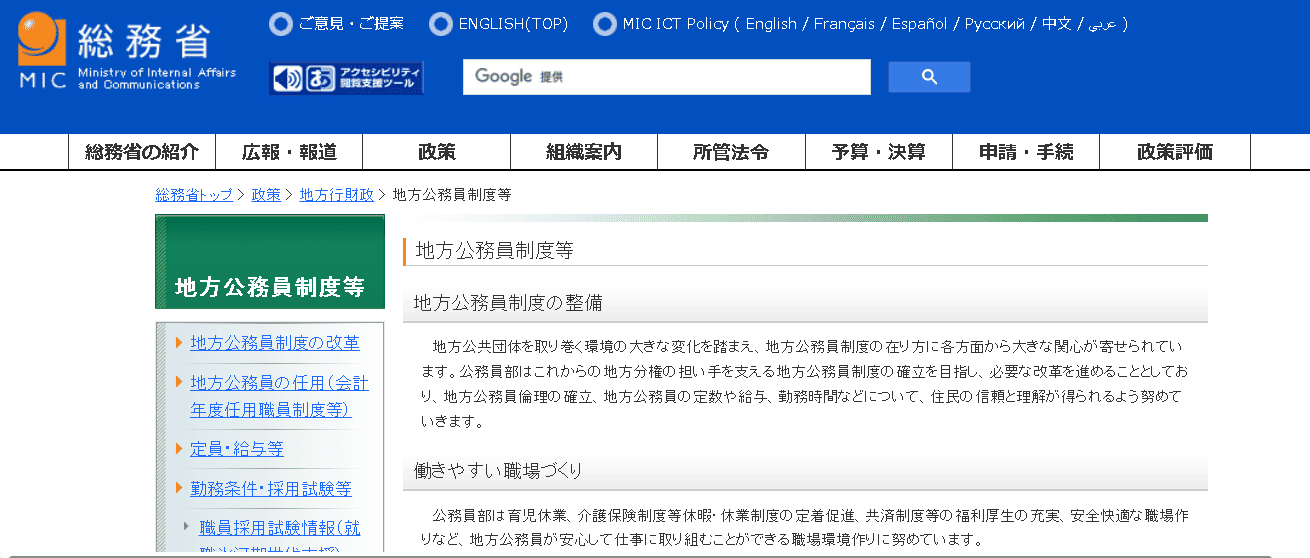
Task: Click orange arrow beside 地方公務員の任用
Action: click(x=179, y=382)
